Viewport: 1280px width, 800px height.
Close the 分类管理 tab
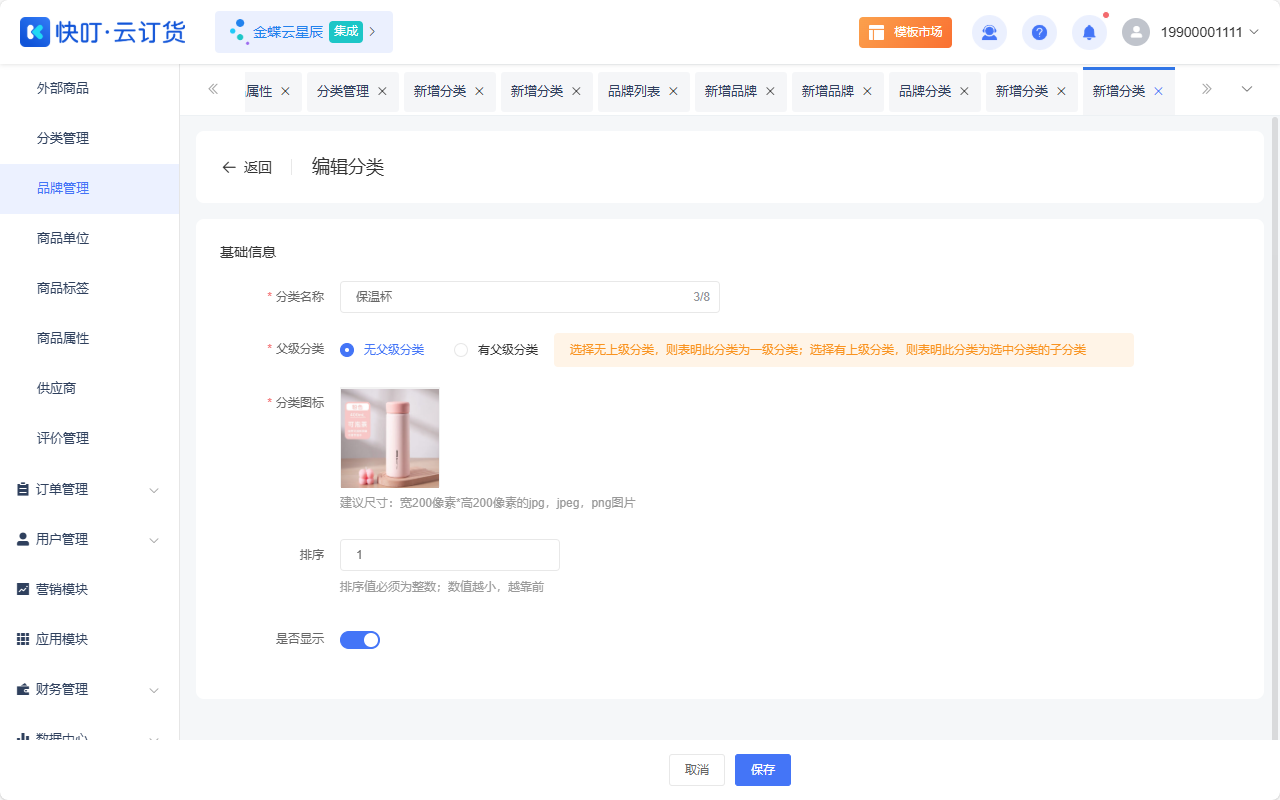[x=382, y=91]
